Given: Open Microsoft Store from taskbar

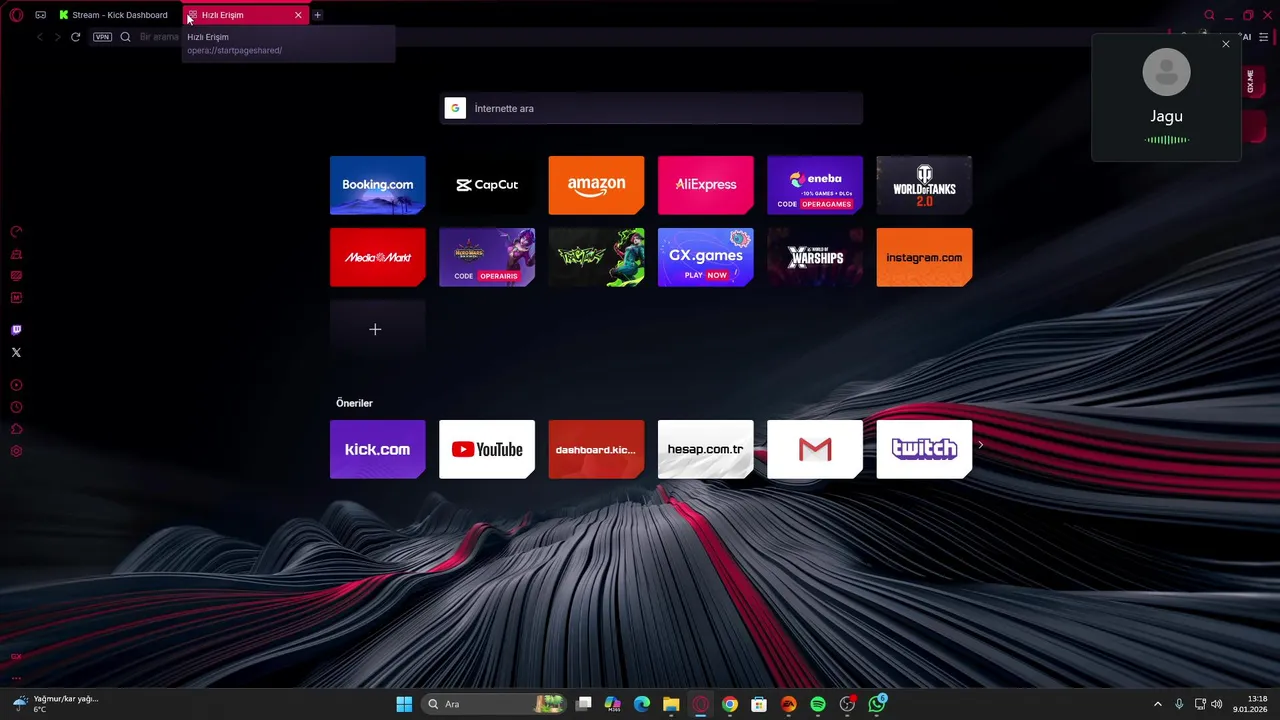Looking at the screenshot, I should [759, 704].
